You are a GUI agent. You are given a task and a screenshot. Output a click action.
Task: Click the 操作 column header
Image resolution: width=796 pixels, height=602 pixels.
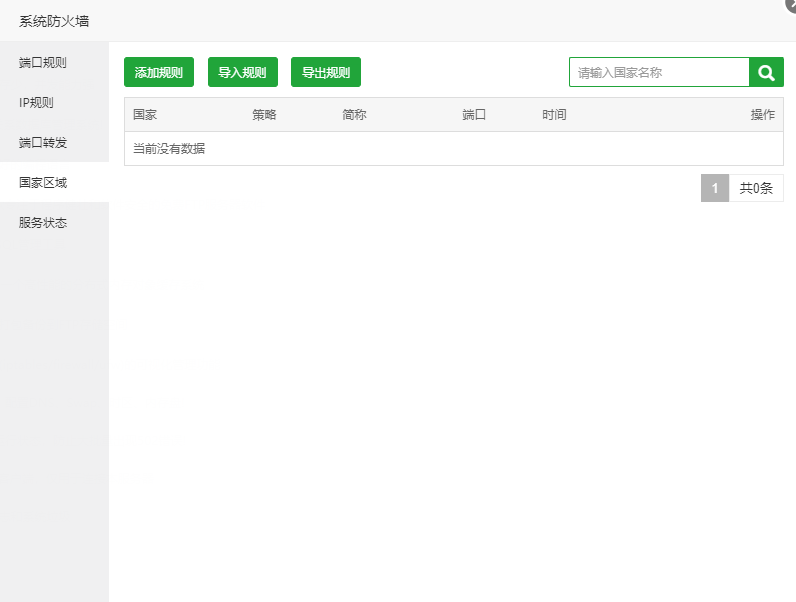762,115
